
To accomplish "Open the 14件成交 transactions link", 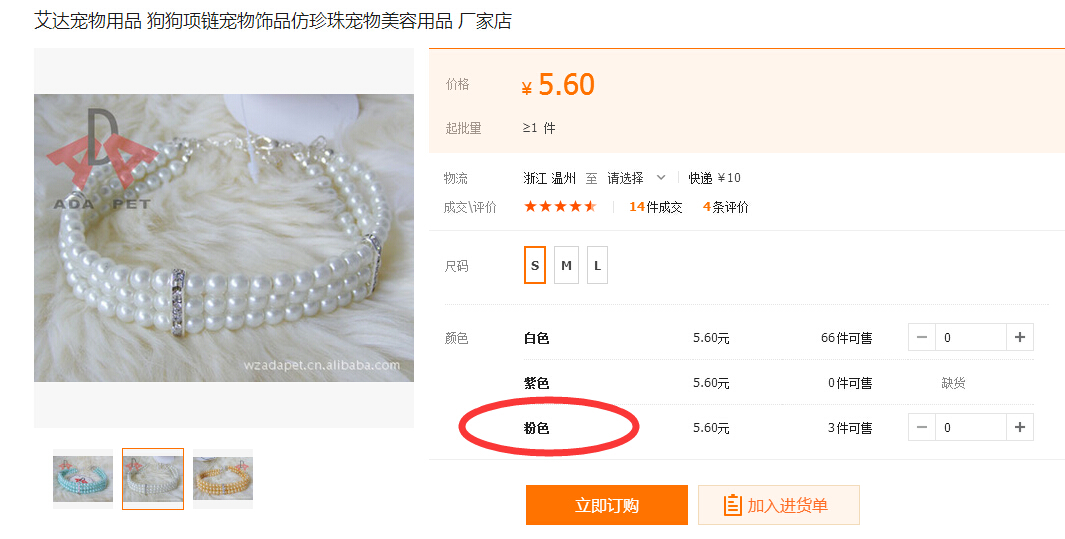I will pos(655,207).
